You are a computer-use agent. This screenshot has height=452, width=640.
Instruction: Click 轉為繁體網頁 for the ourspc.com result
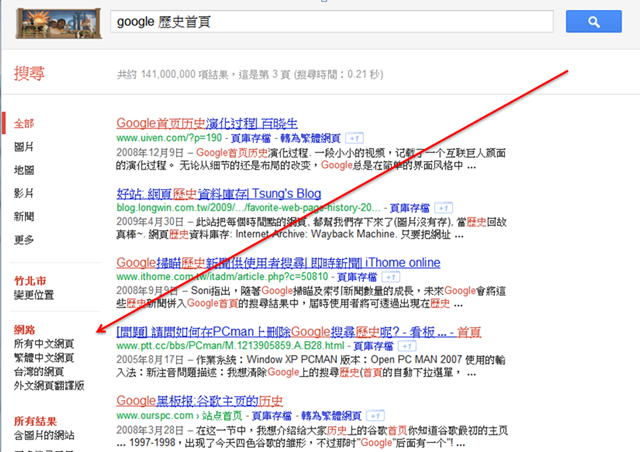pos(331,416)
